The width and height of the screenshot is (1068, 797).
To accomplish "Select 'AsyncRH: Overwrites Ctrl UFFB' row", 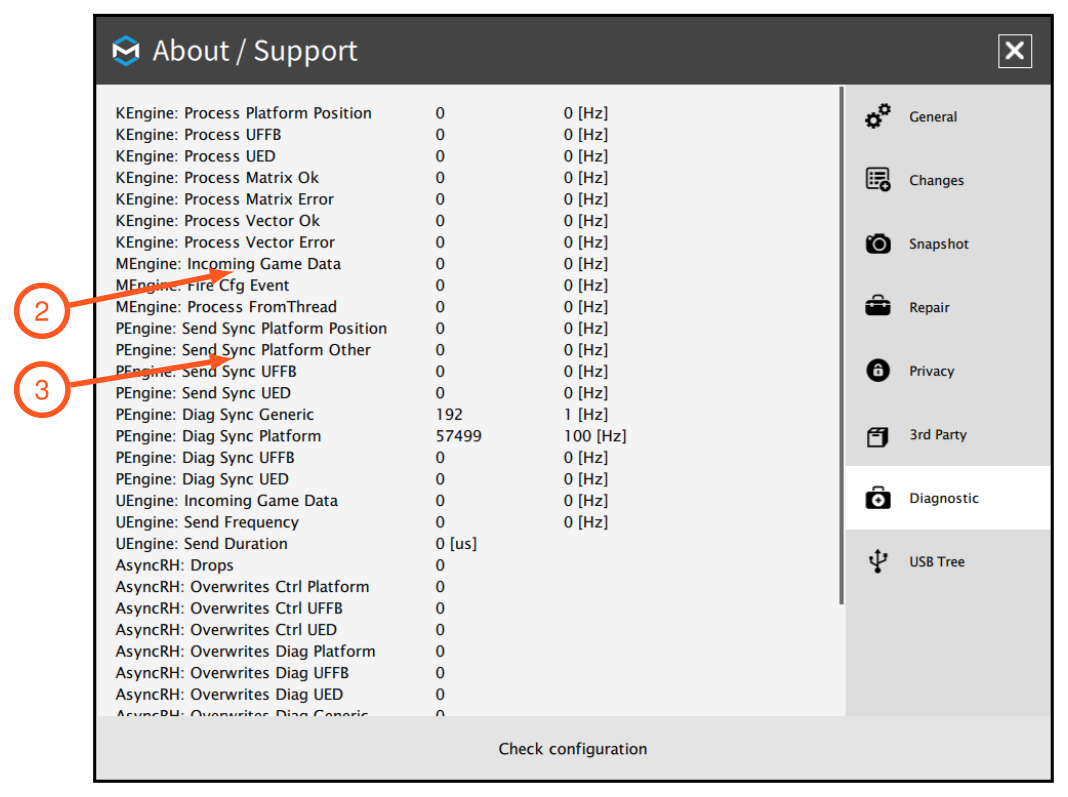I will tap(280, 608).
